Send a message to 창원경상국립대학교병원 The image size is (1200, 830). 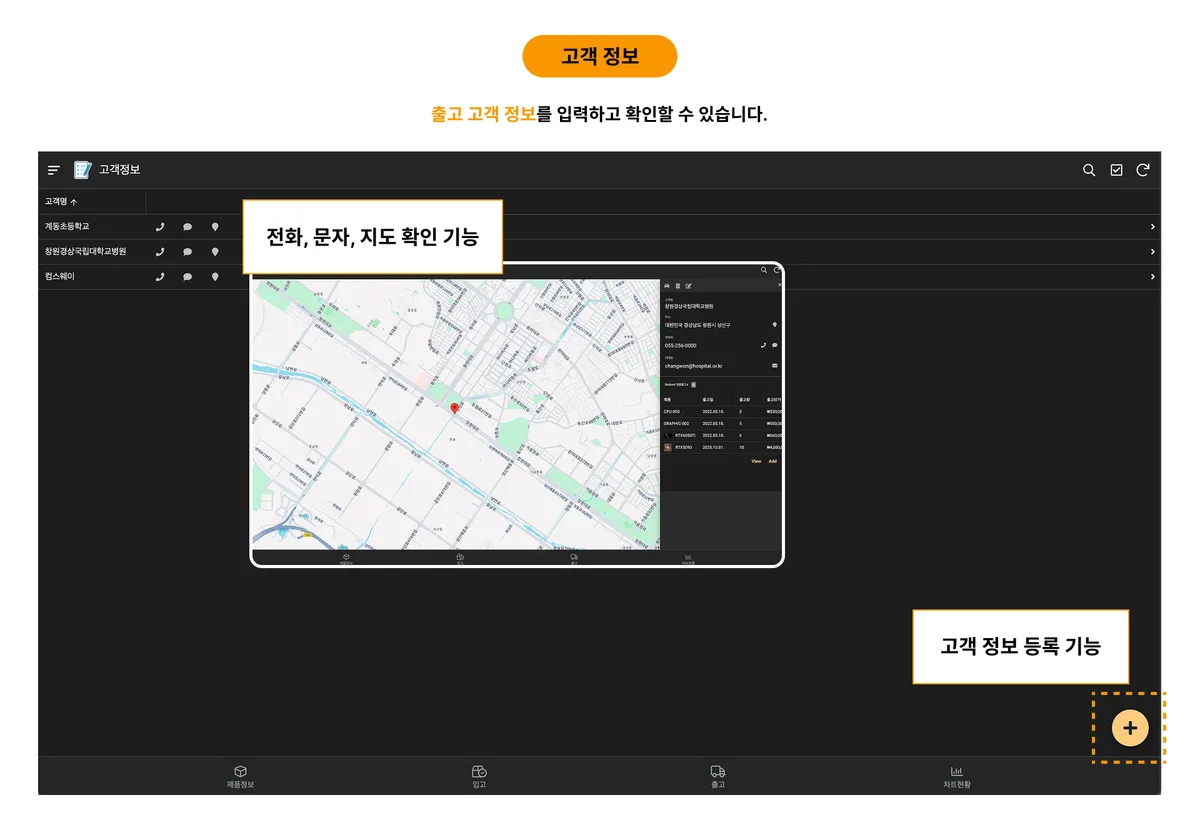[187, 252]
